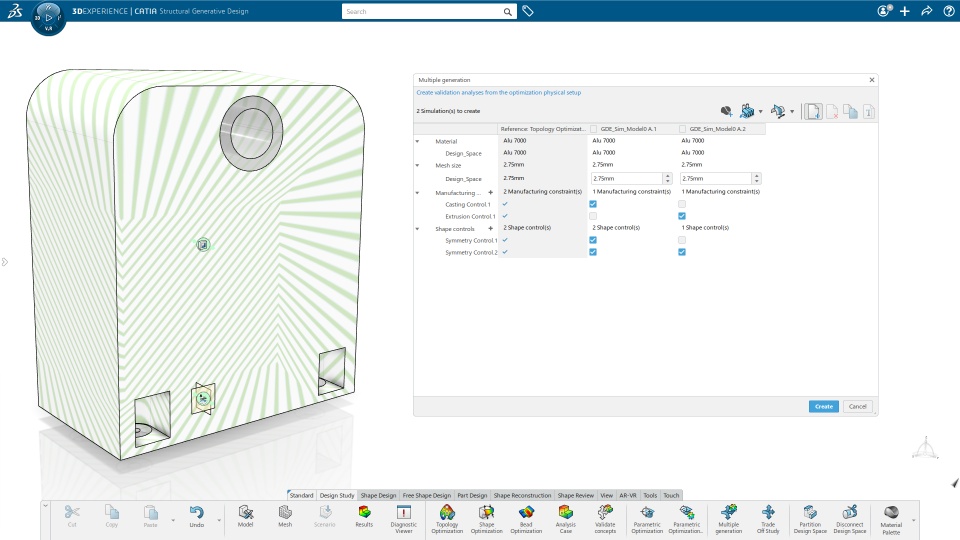Click the add material icon in dialog

tap(726, 111)
